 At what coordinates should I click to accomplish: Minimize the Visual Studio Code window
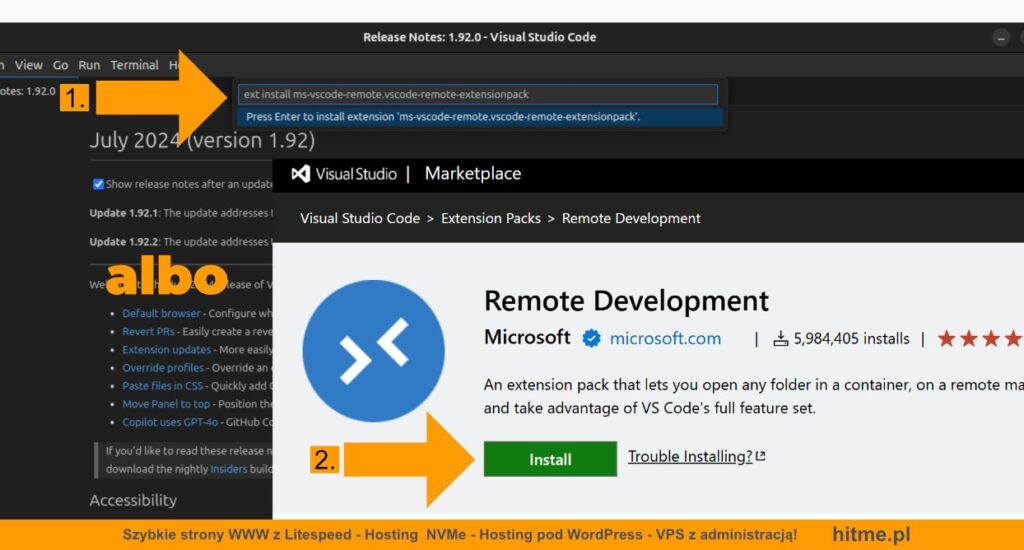point(1000,38)
